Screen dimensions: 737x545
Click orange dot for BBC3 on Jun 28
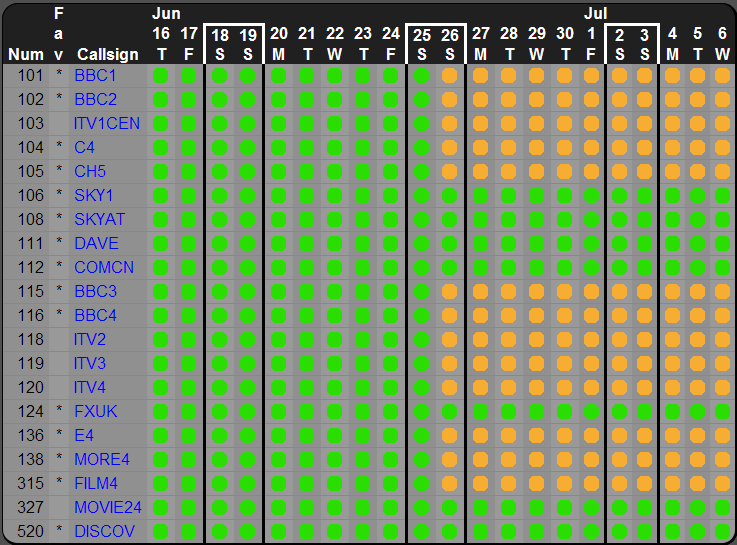point(509,291)
